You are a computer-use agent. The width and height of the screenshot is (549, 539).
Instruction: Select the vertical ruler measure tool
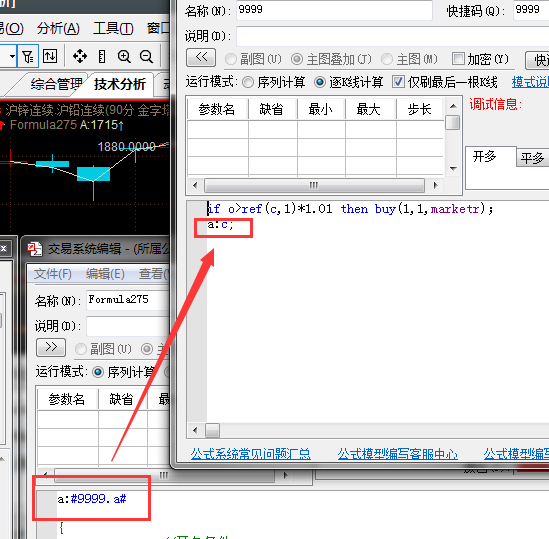[102, 56]
